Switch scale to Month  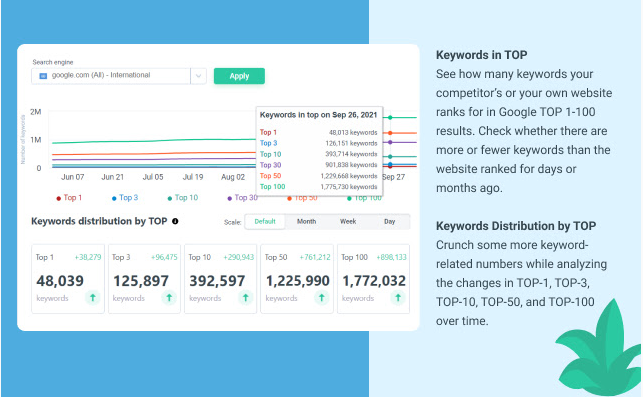[x=306, y=221]
